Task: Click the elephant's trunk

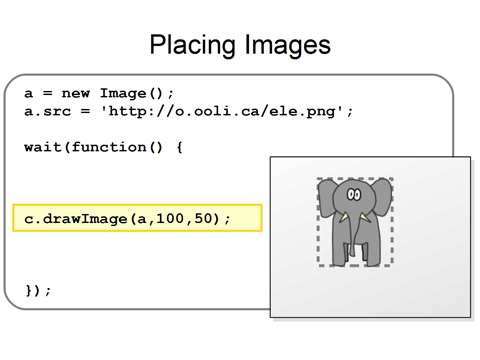Action: pos(354,233)
